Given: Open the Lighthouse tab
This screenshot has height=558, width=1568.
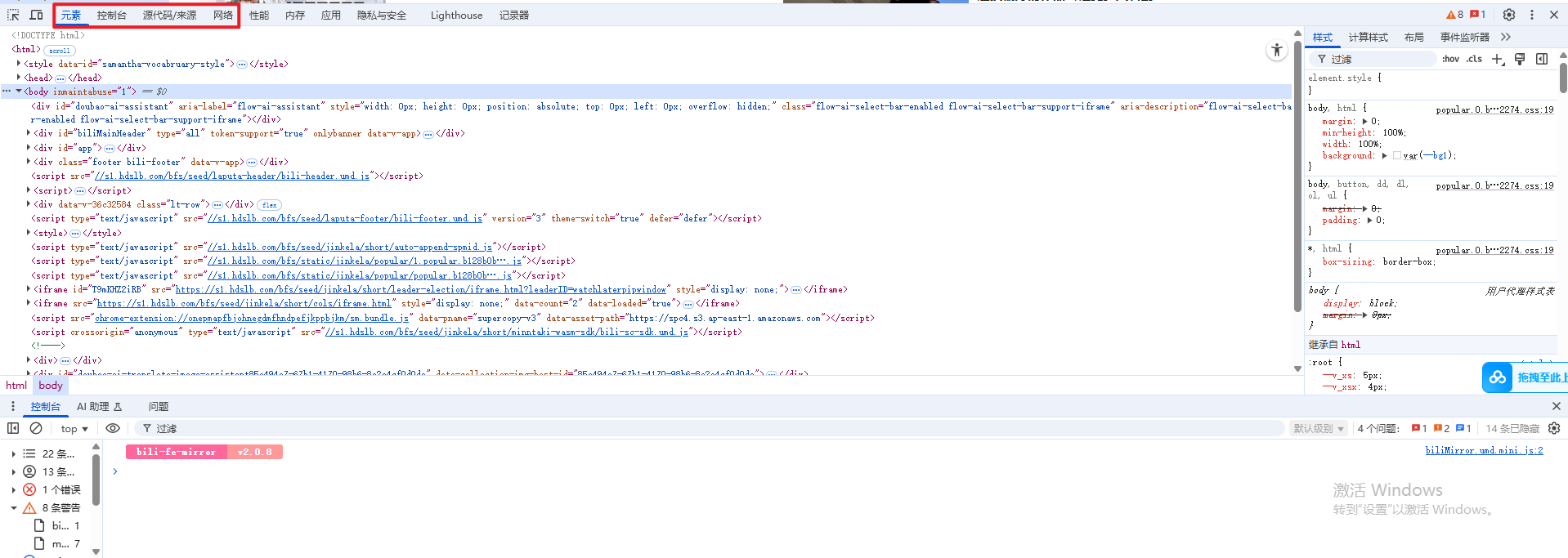Looking at the screenshot, I should 456,15.
